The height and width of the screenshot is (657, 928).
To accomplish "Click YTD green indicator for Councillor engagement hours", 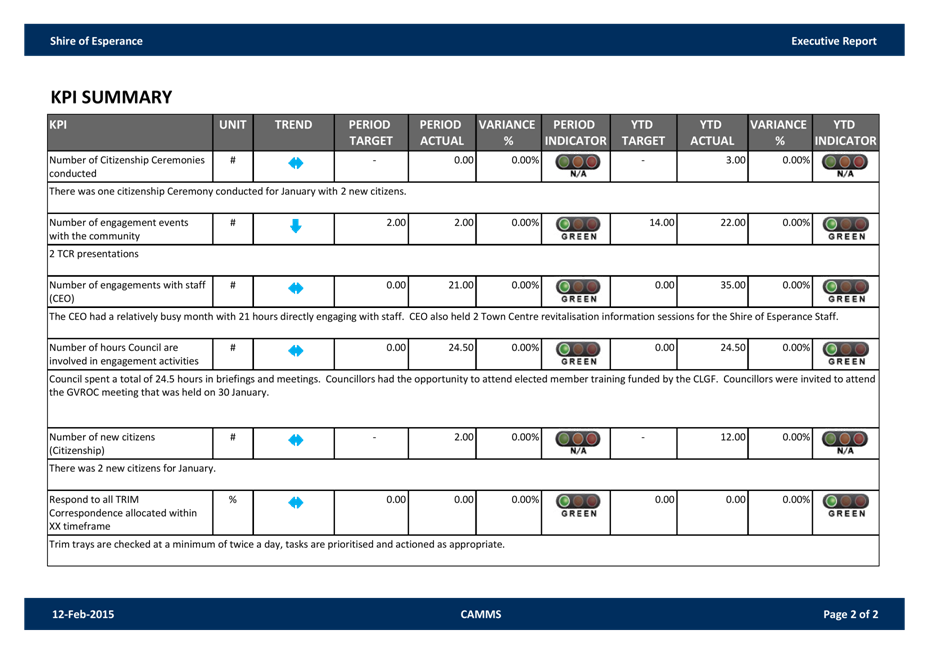I will [x=846, y=352].
